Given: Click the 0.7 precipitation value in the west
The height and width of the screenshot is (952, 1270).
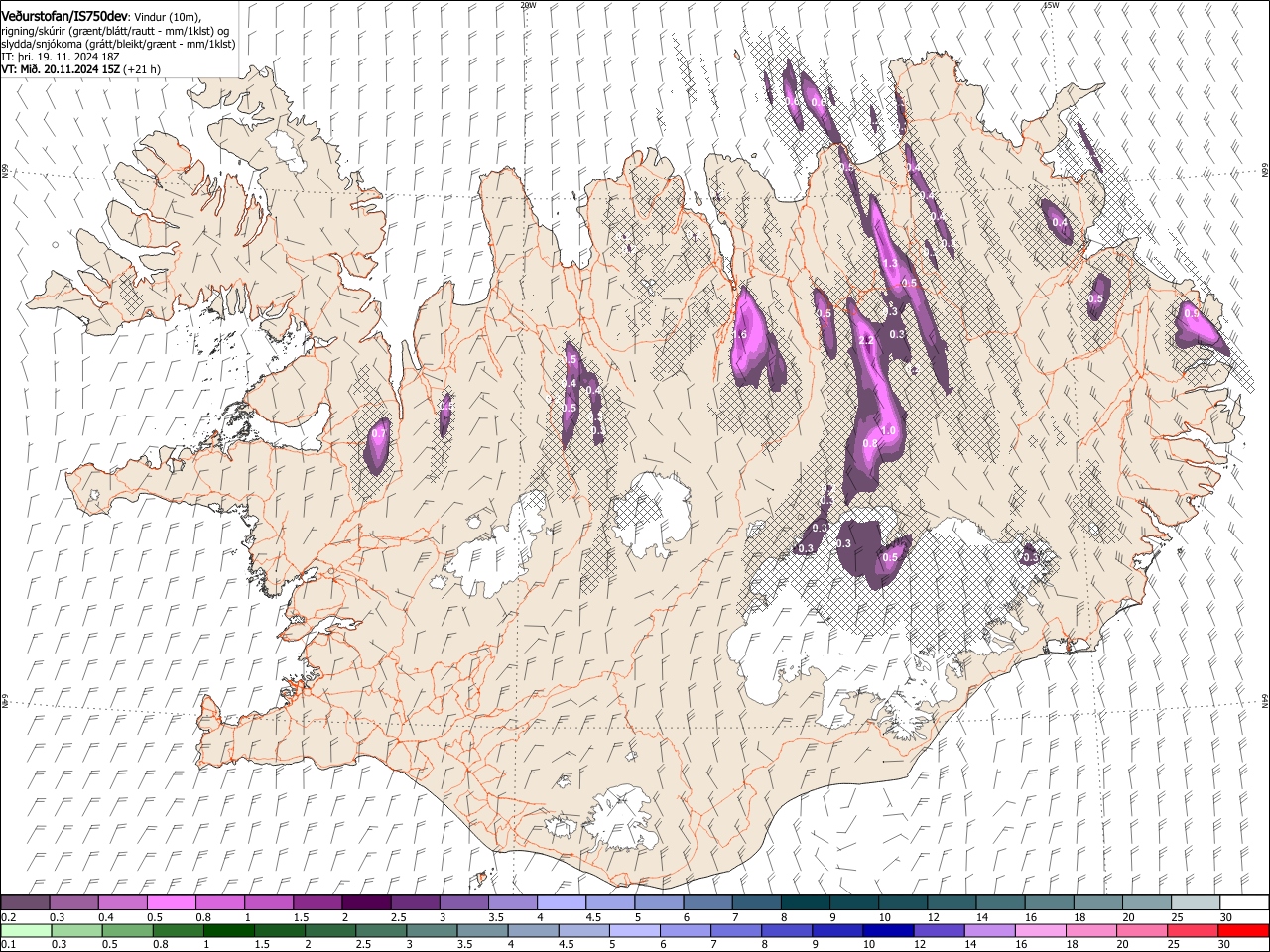Looking at the screenshot, I should click(378, 433).
